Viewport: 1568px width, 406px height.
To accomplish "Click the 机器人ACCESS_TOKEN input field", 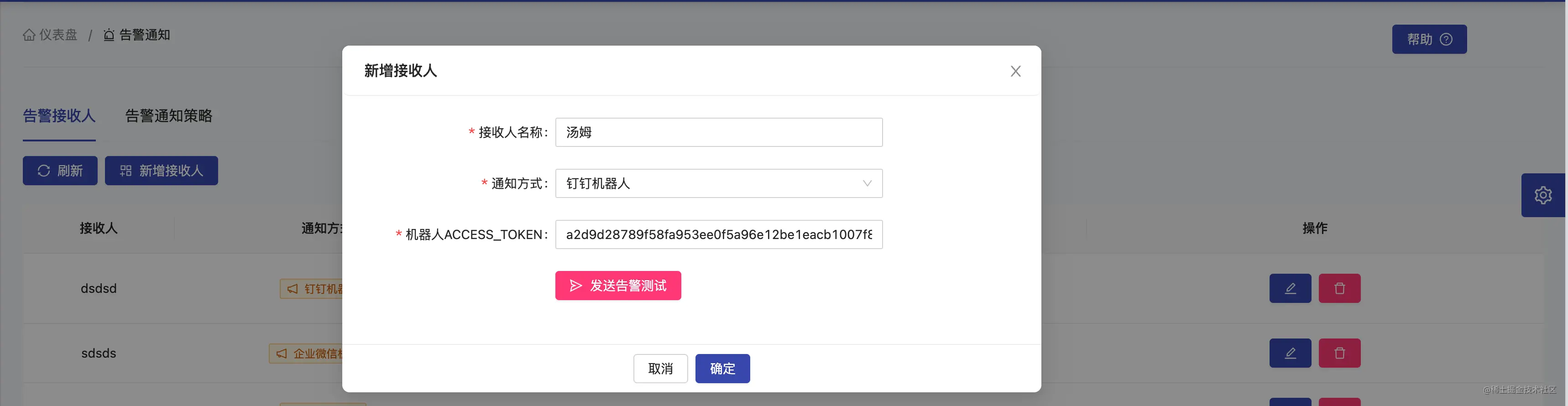I will pos(718,234).
